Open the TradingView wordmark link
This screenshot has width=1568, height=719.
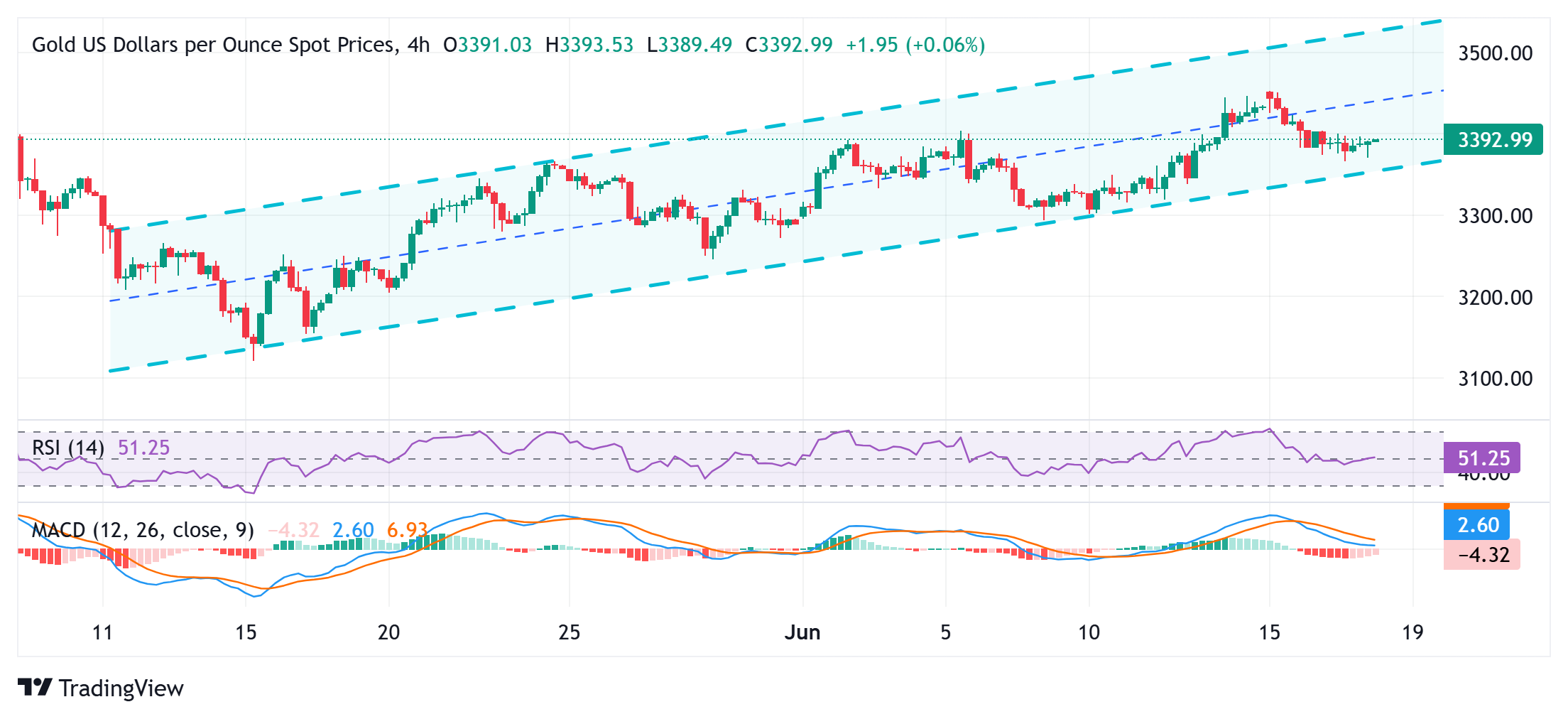[121, 688]
